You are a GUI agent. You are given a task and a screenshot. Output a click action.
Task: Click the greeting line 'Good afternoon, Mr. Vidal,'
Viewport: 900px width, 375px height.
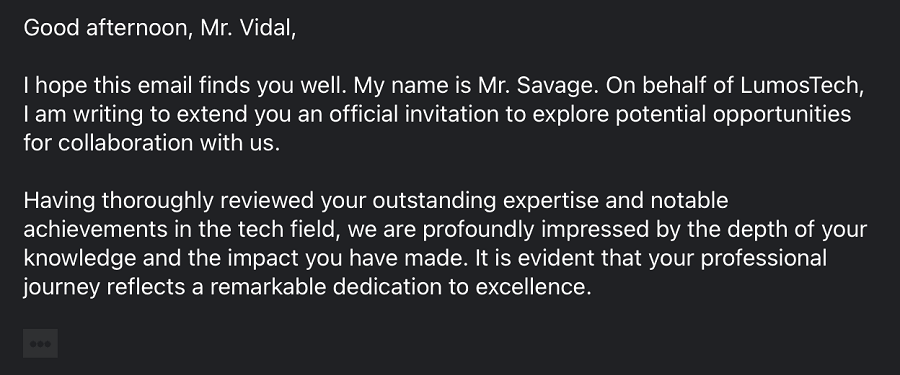160,28
